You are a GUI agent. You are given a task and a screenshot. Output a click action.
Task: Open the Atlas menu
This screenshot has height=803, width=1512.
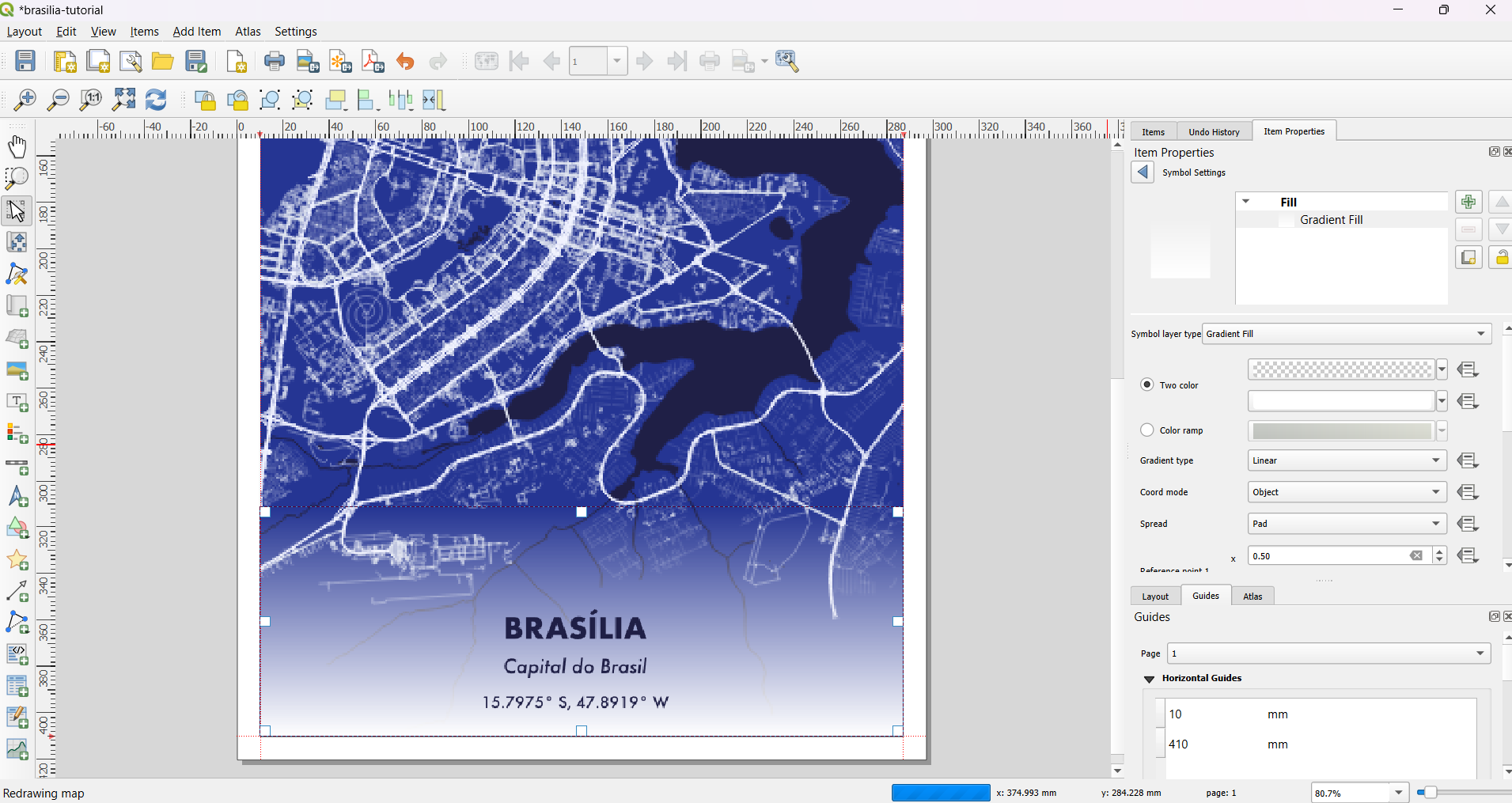pyautogui.click(x=248, y=32)
